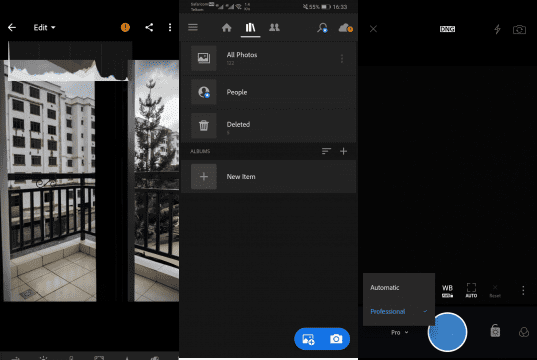Open the cloud sync status icon
537x360 pixels.
tap(345, 28)
